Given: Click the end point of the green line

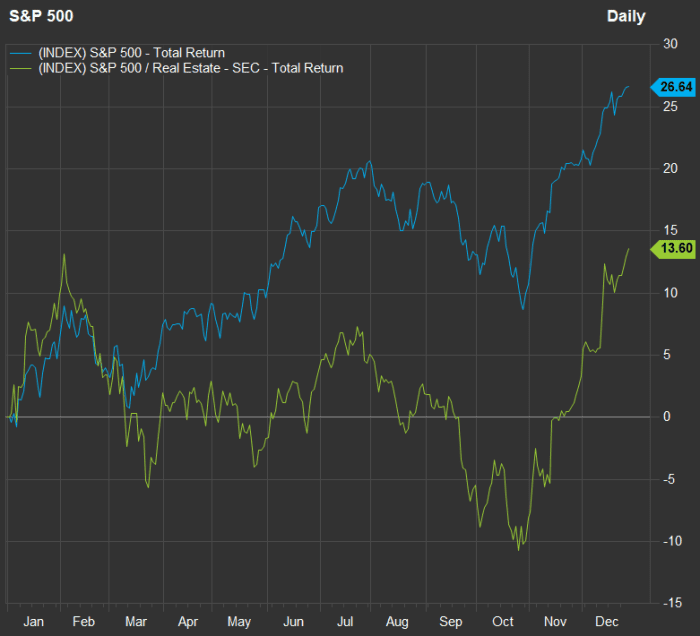Looking at the screenshot, I should click(x=629, y=249).
